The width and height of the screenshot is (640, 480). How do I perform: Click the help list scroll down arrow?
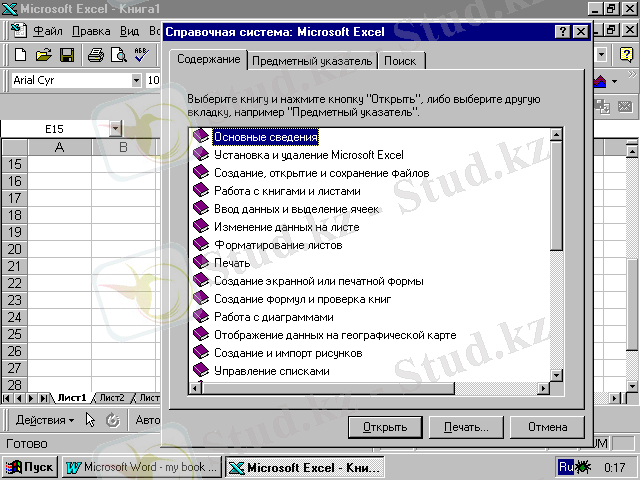tap(556, 375)
